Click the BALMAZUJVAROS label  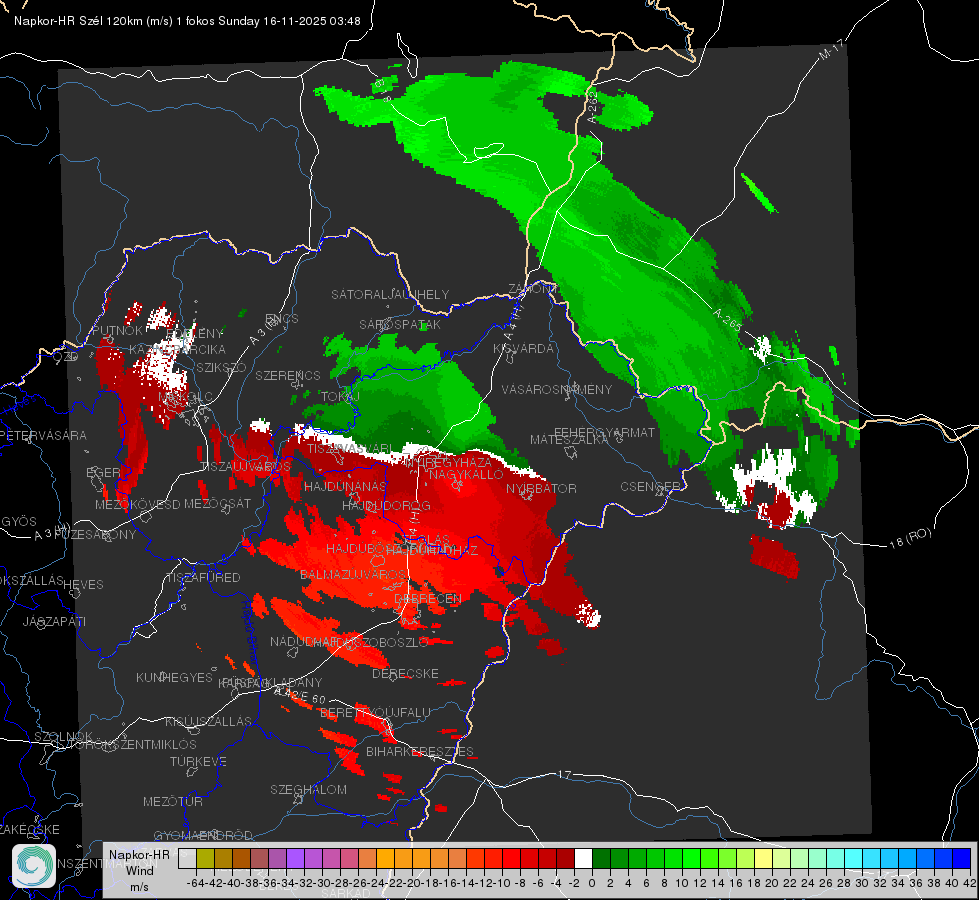pyautogui.click(x=353, y=575)
